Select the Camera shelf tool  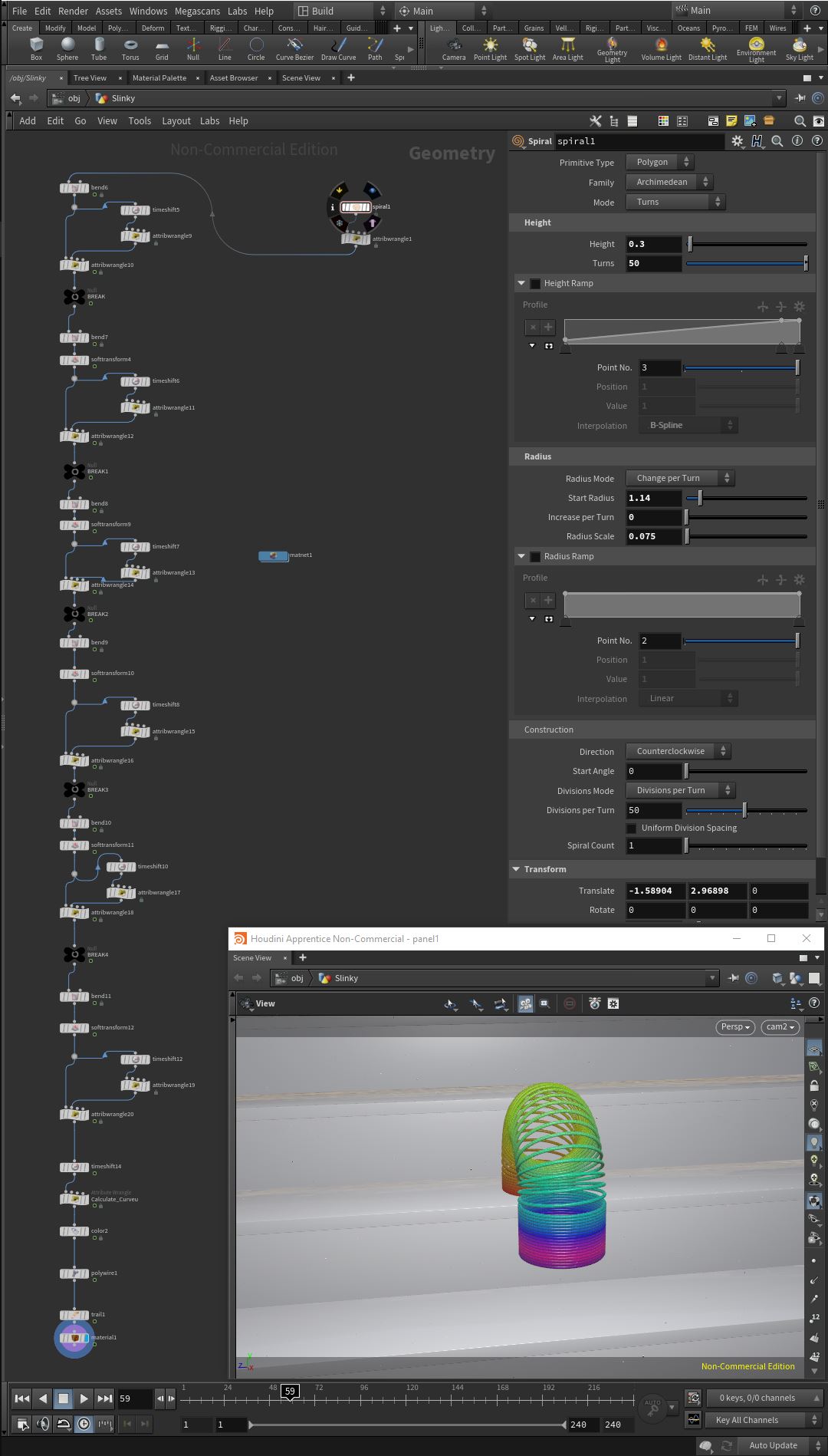[x=454, y=48]
